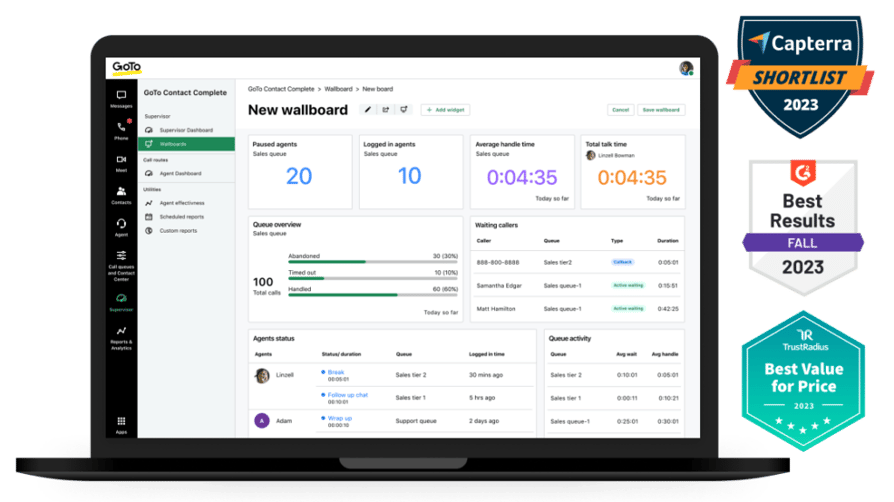The width and height of the screenshot is (894, 502).
Task: Click the Average handle time value
Action: (522, 178)
